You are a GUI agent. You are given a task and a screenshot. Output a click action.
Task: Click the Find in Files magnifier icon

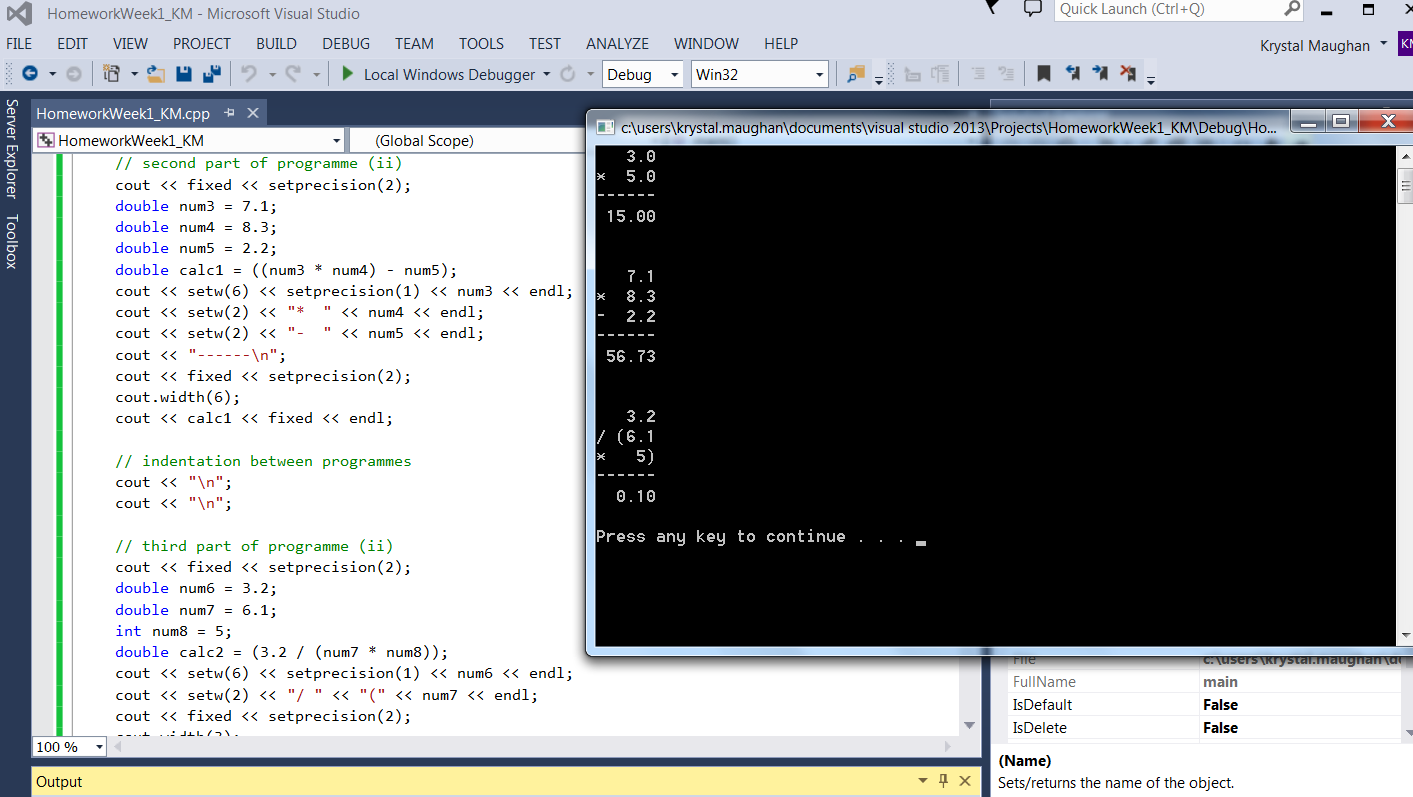[856, 74]
